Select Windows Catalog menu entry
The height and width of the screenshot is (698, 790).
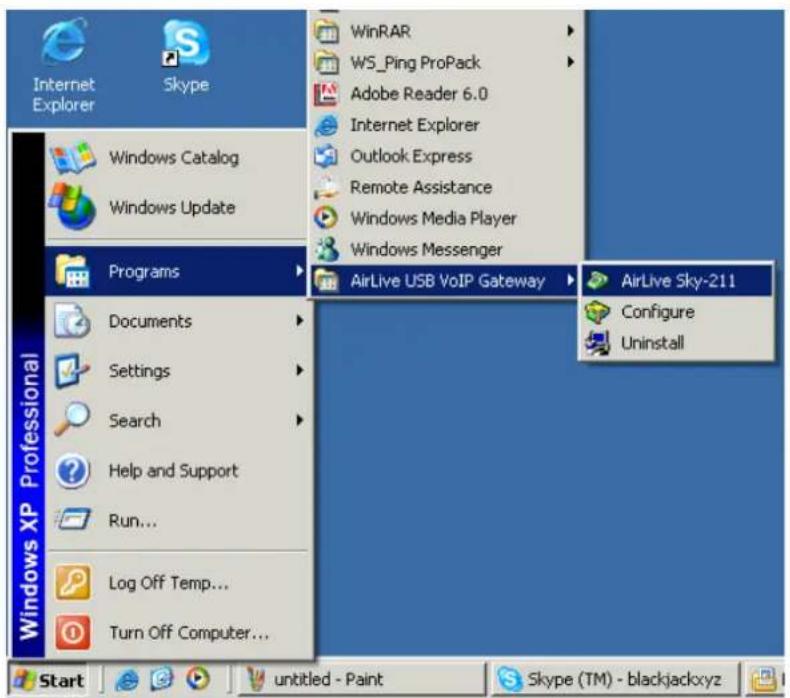(x=176, y=157)
